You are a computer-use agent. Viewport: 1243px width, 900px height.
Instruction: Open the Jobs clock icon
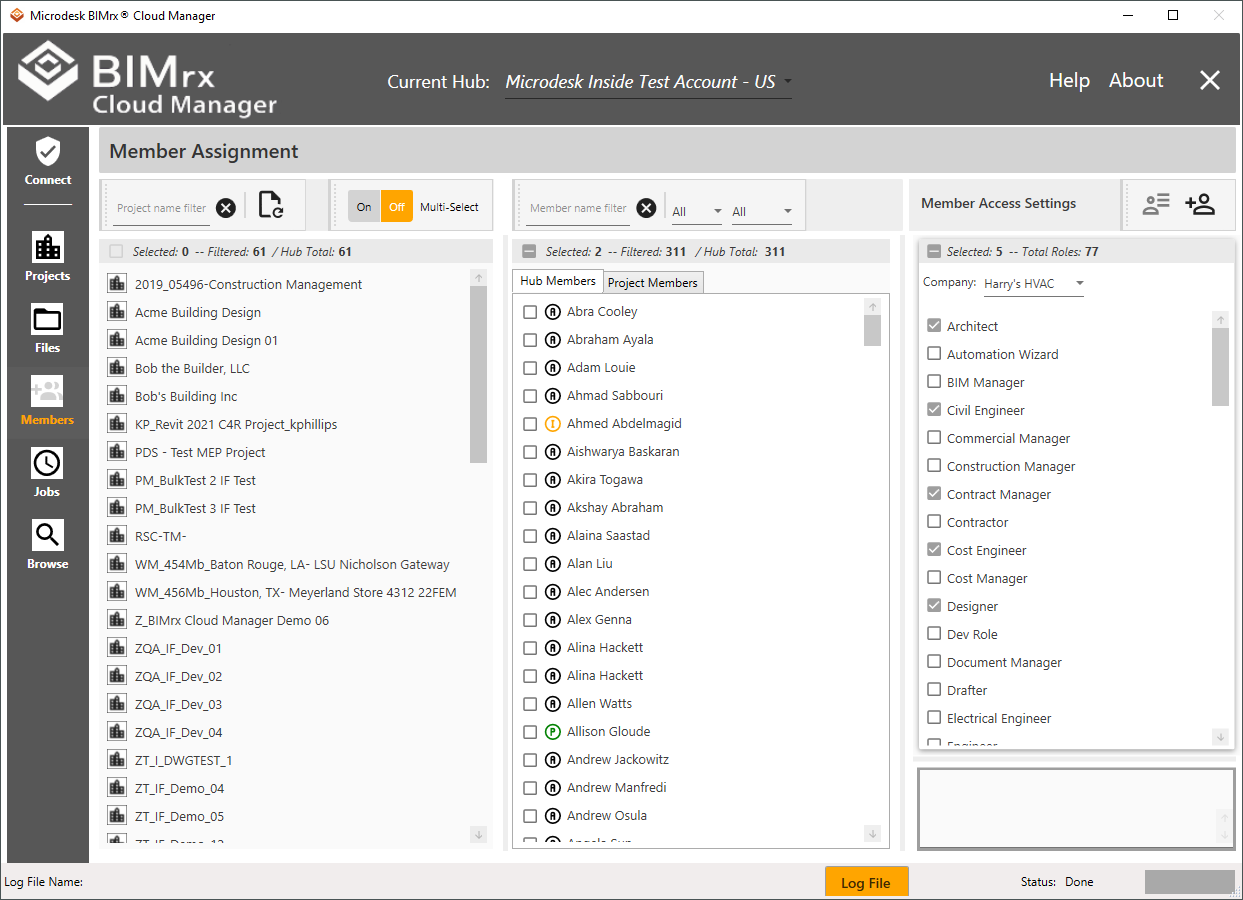48,473
